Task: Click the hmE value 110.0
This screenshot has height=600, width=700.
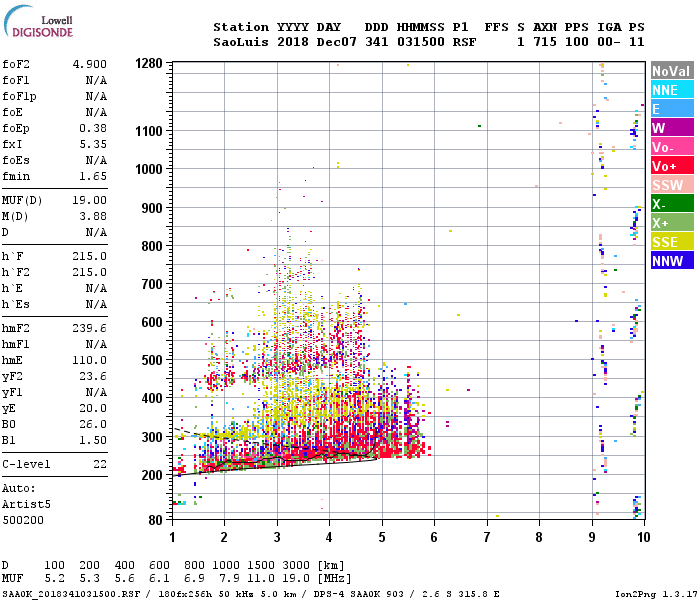Action: [x=90, y=360]
